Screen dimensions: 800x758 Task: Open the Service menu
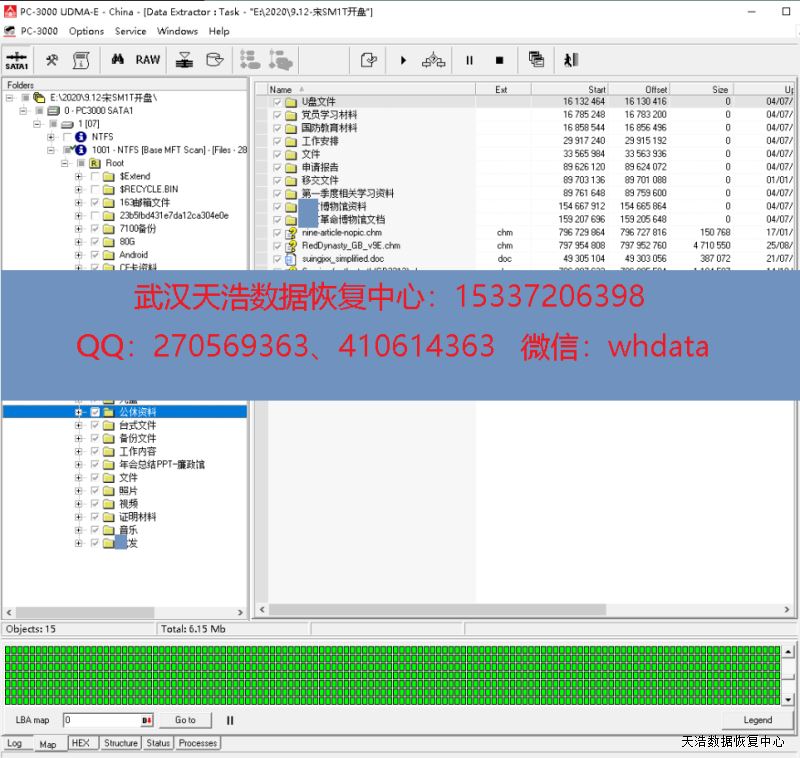130,31
